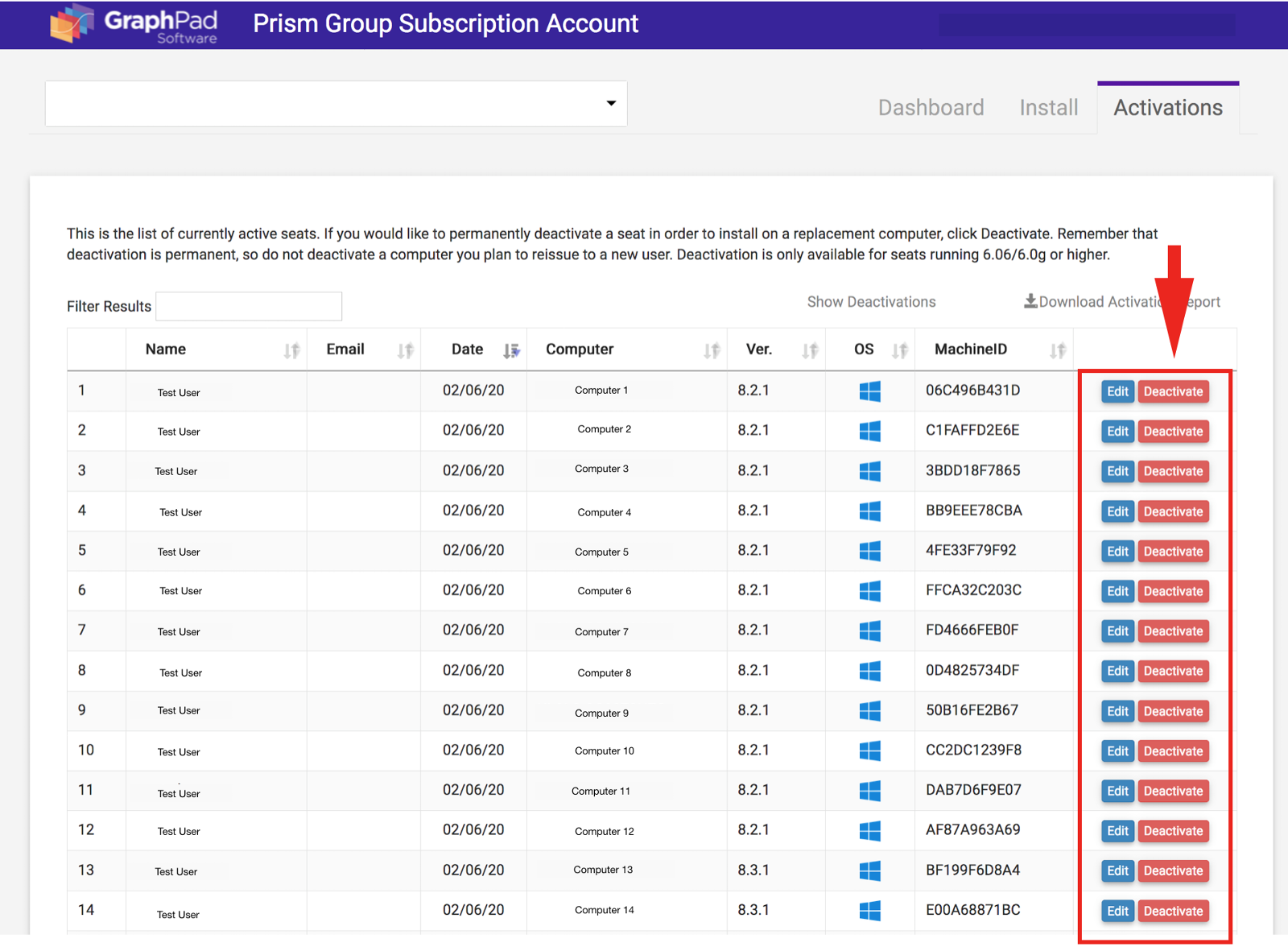Select the Activations tab
This screenshot has height=951, width=1288.
pyautogui.click(x=1167, y=108)
